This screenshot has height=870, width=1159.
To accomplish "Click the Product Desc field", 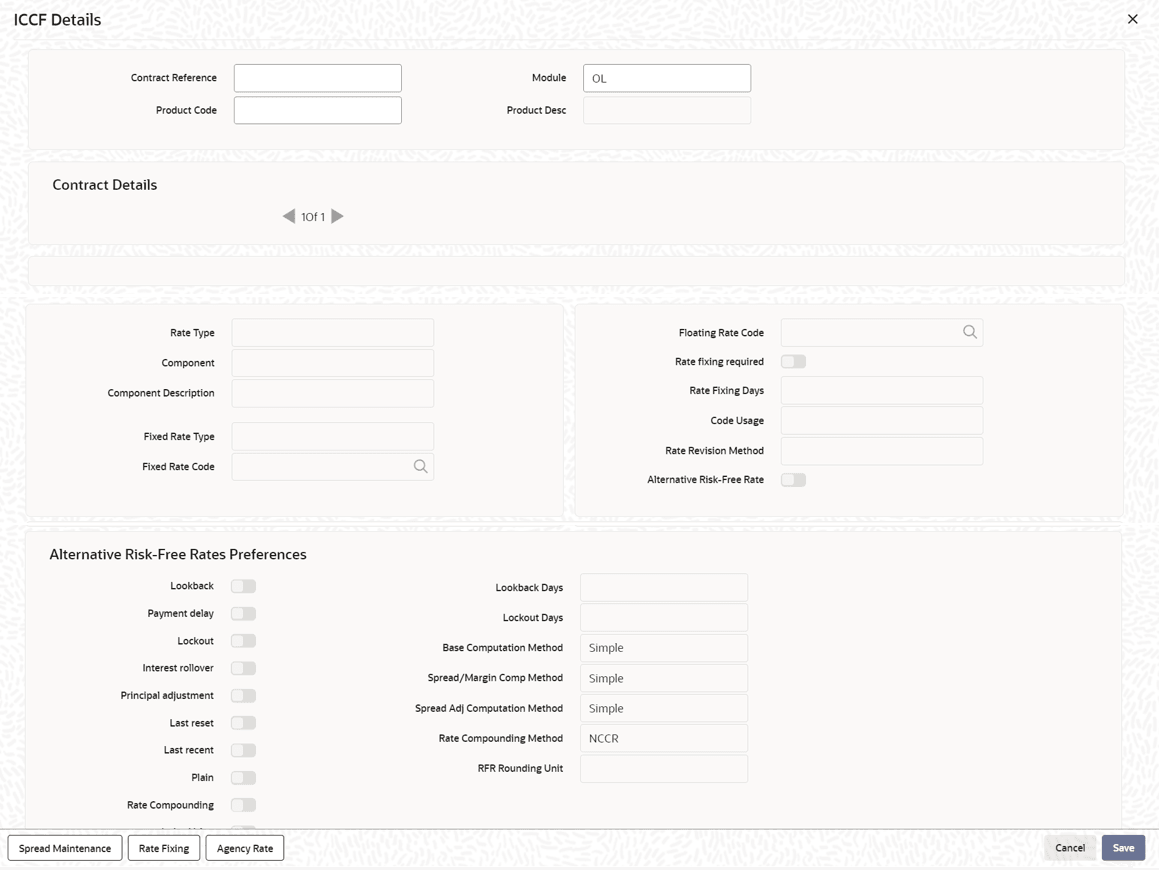I will [x=667, y=110].
